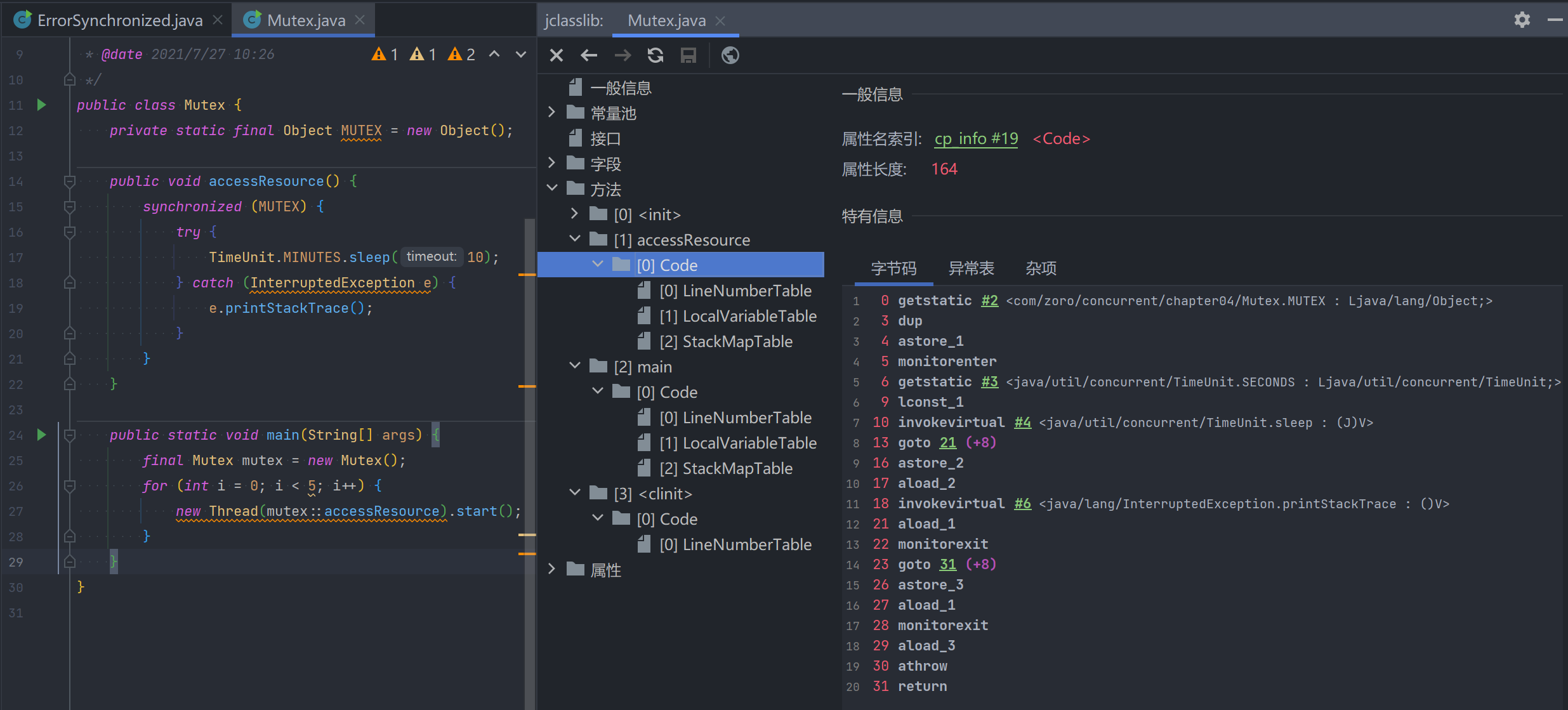Open the 异常表 tab
The height and width of the screenshot is (710, 1568).
pos(971,268)
